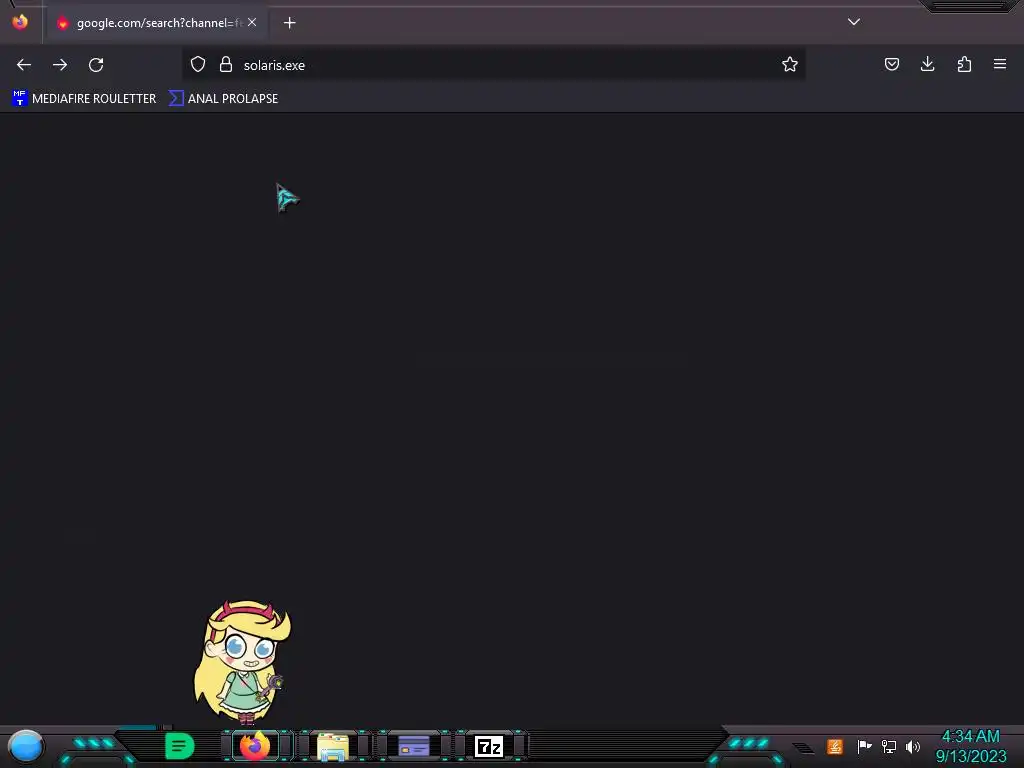The width and height of the screenshot is (1024, 768).
Task: Open the green chat app on taskbar
Action: (x=179, y=746)
